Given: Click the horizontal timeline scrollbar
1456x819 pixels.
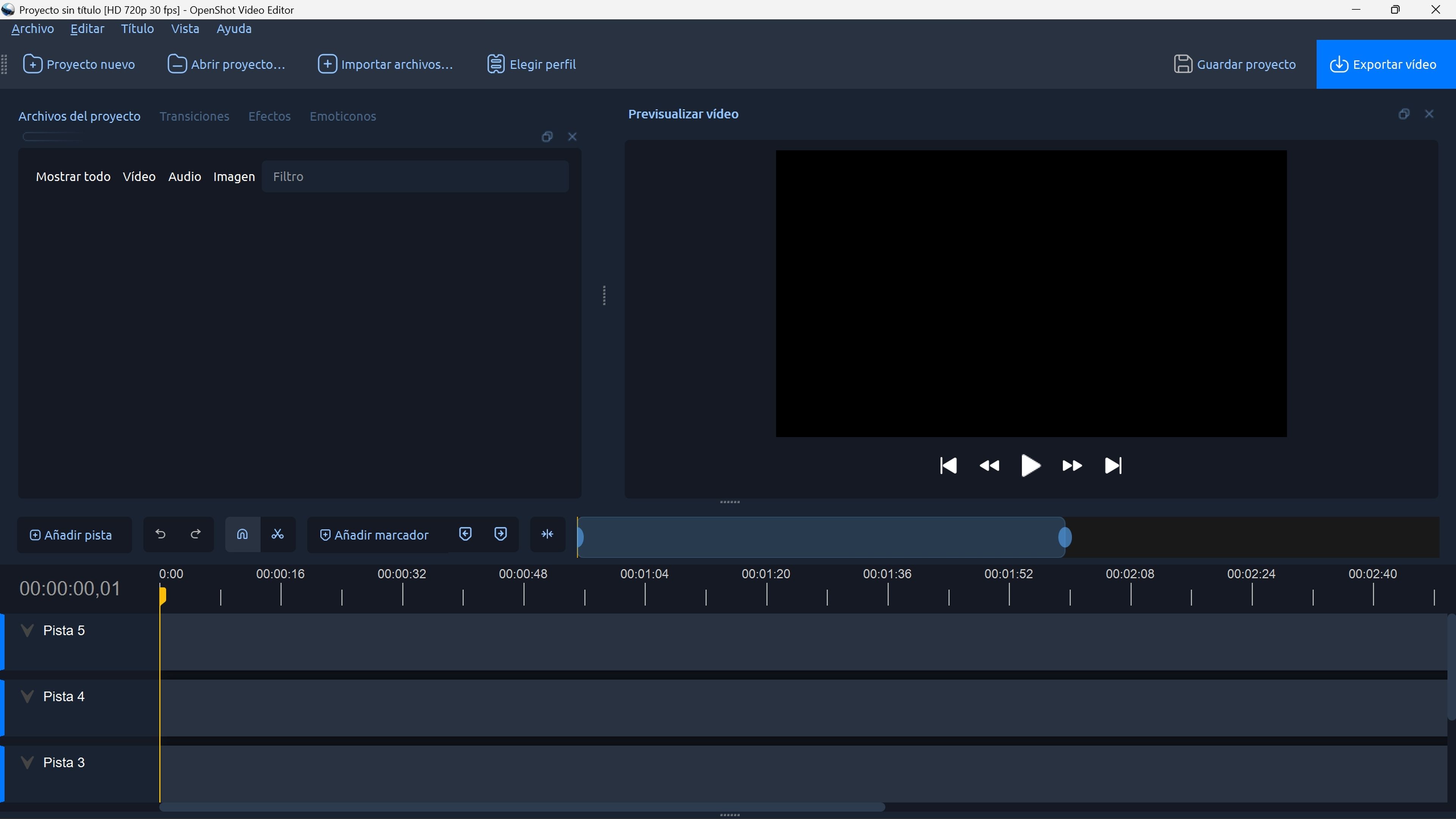Looking at the screenshot, I should [522, 808].
